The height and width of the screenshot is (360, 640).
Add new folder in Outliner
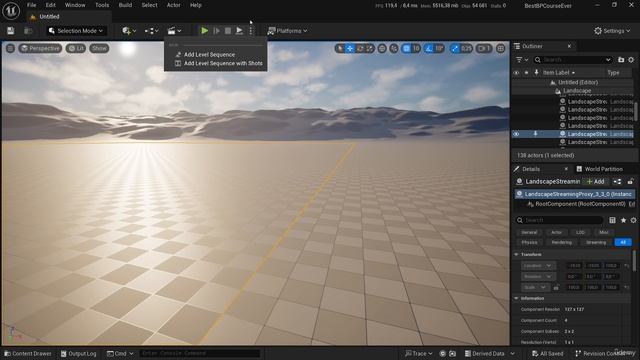tap(621, 60)
